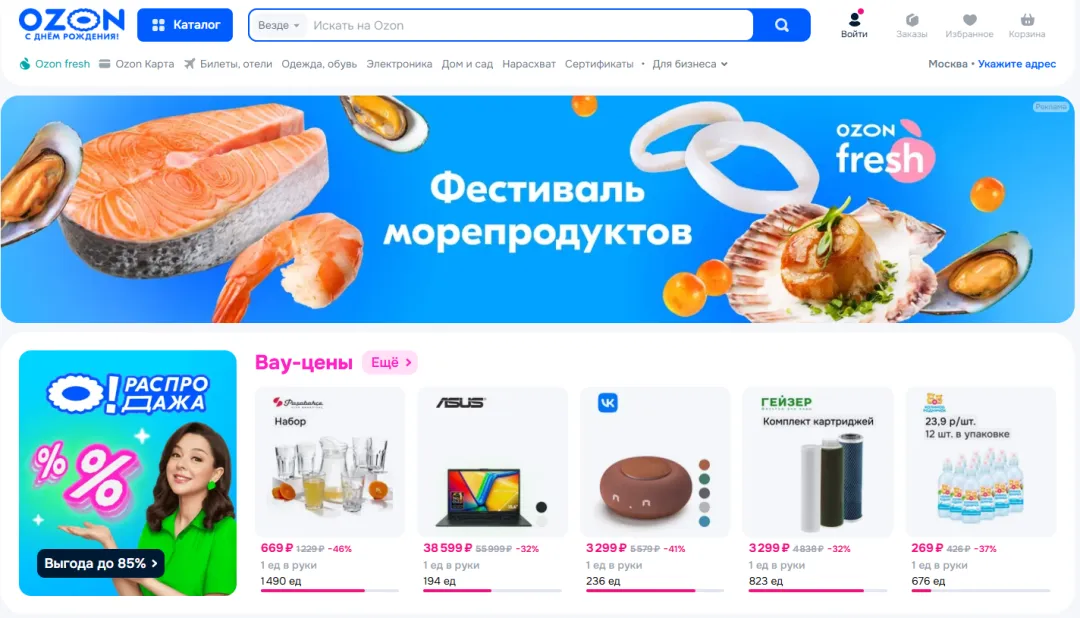Click the VK brand icon on product card

pos(608,402)
